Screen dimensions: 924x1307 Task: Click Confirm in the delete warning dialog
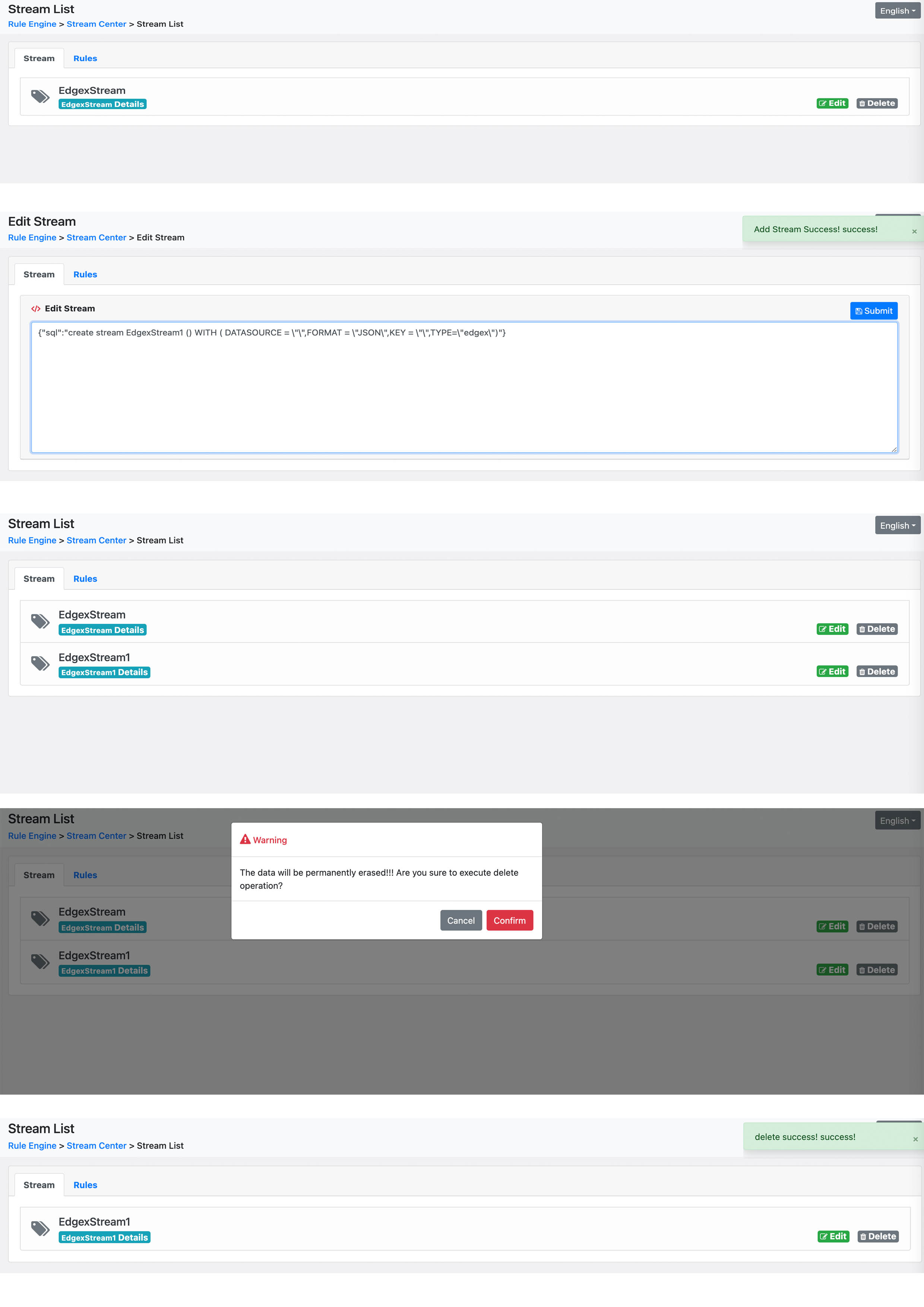click(510, 921)
